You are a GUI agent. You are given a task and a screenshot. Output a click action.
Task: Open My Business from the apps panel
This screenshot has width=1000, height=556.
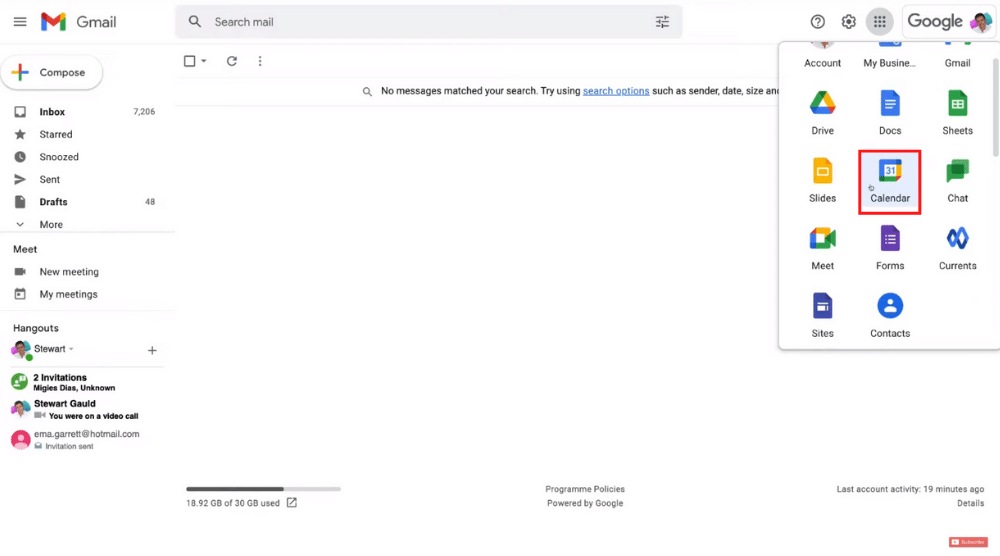(890, 56)
